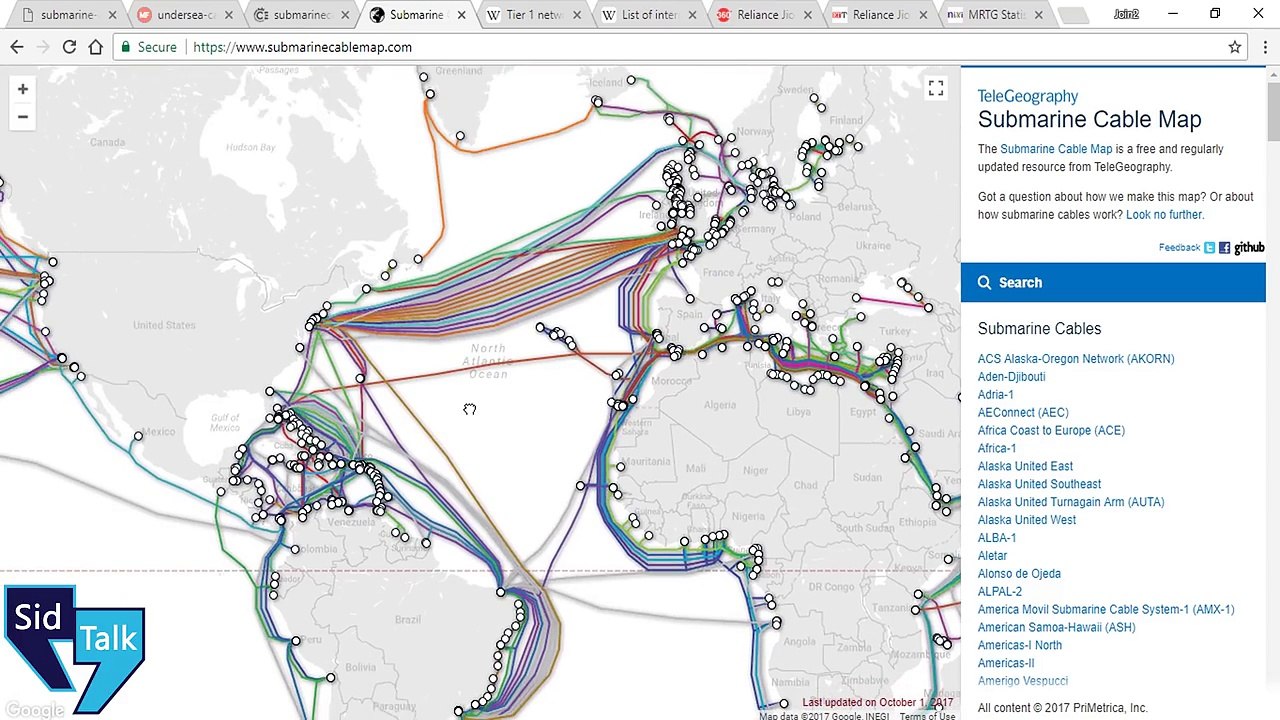Viewport: 1280px width, 720px height.
Task: Follow the 'Submarine Cable Map' inline link
Action: pos(1056,149)
